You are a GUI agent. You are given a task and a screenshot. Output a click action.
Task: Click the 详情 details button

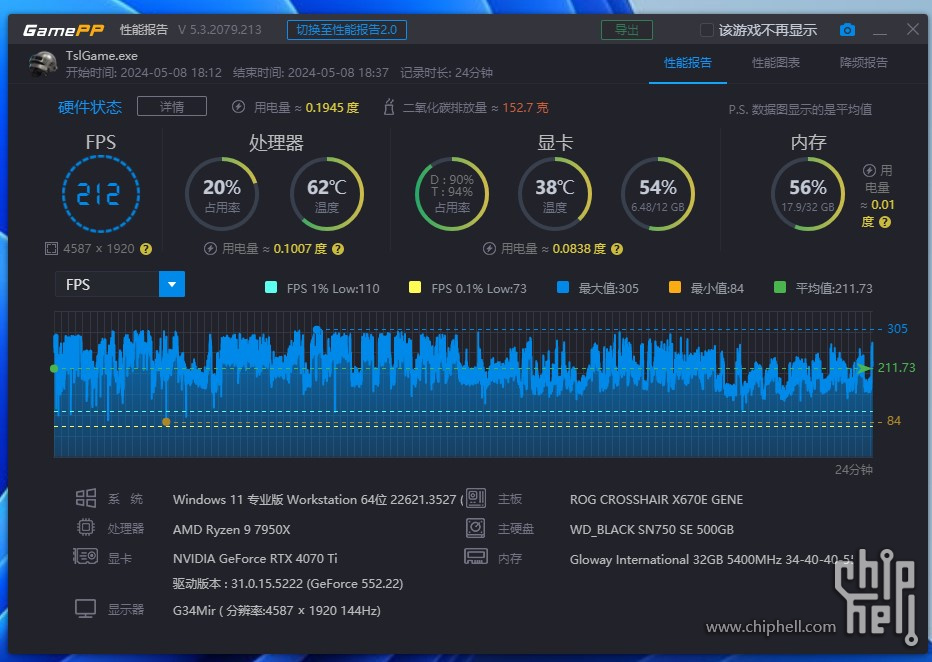[x=172, y=106]
